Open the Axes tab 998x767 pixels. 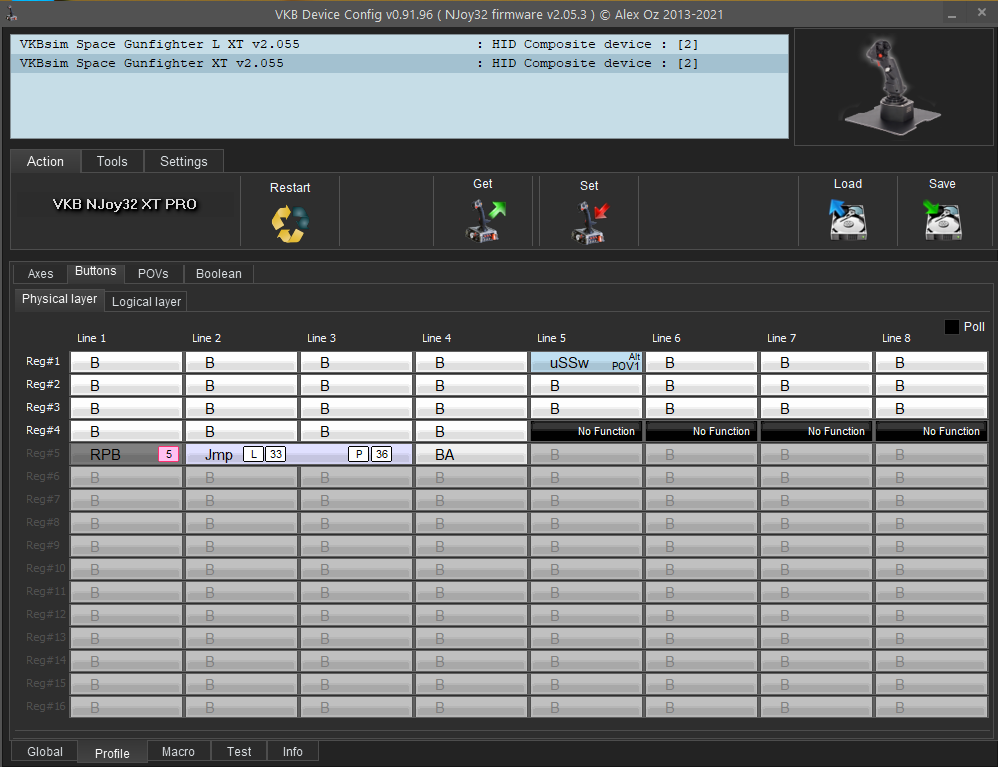pos(41,273)
